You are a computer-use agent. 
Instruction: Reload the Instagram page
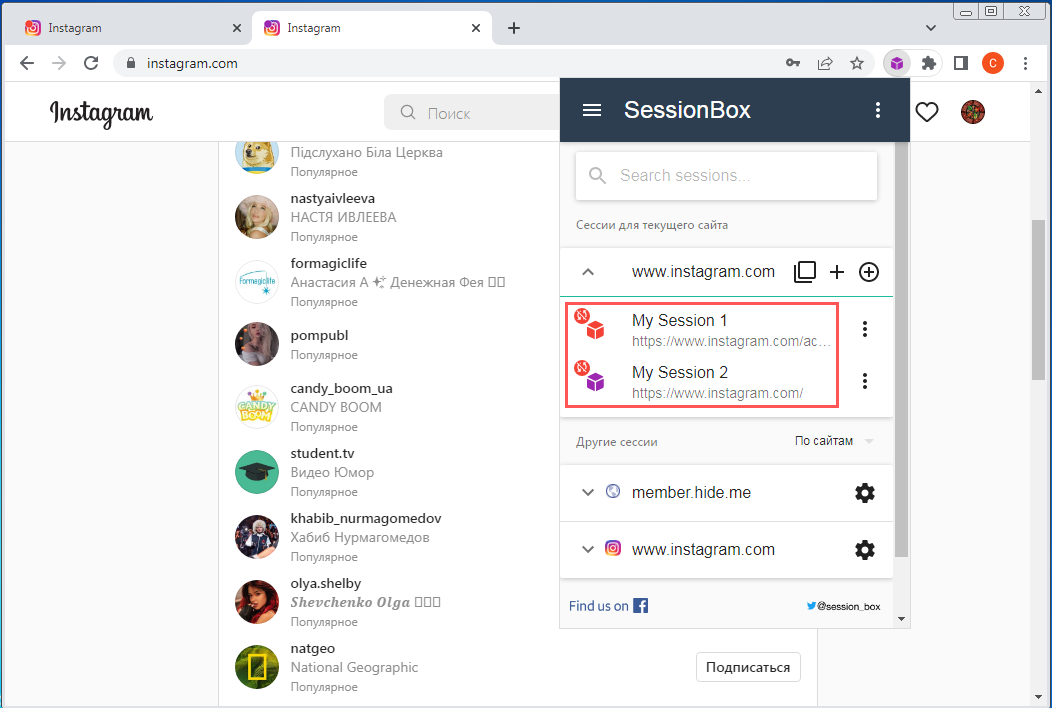[91, 64]
